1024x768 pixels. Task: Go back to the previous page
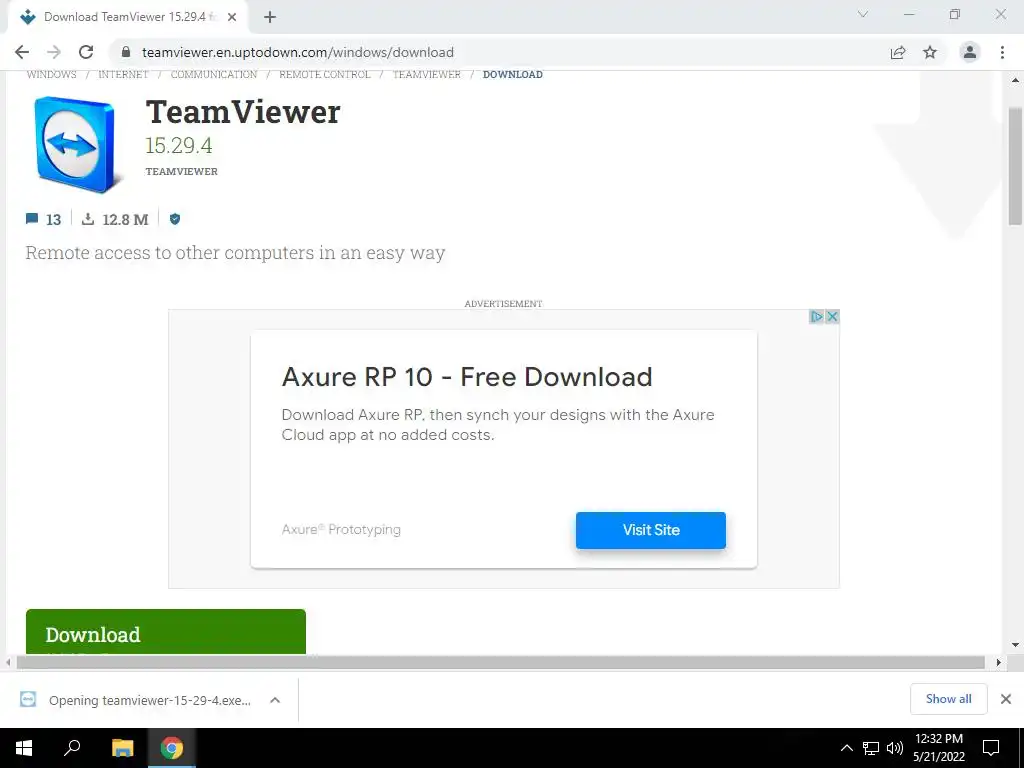[22, 52]
